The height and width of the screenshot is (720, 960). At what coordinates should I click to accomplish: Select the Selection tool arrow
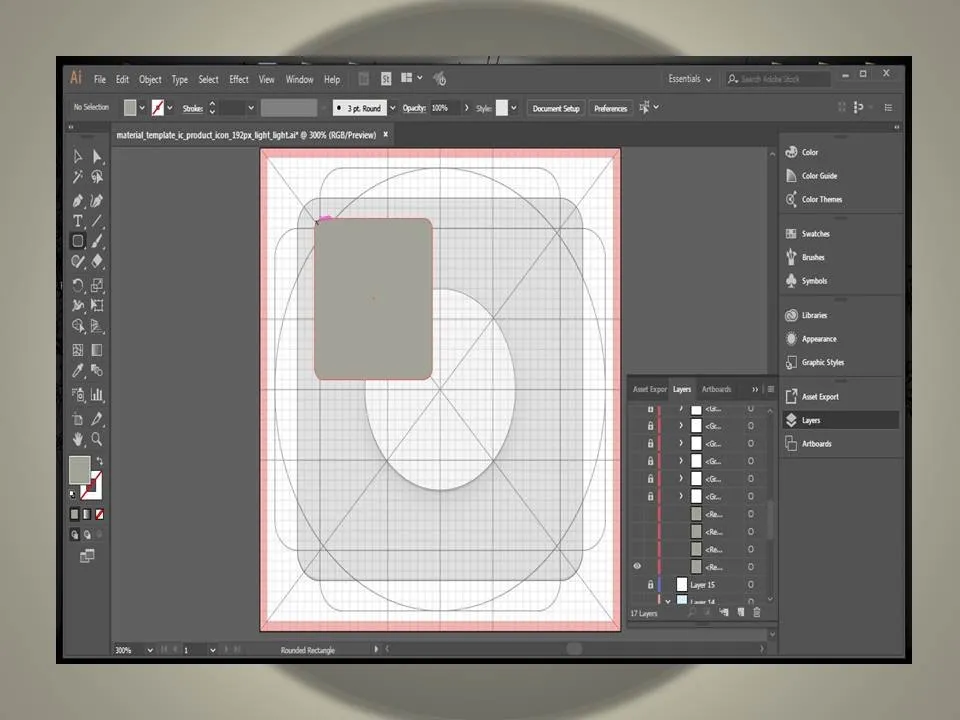78,157
